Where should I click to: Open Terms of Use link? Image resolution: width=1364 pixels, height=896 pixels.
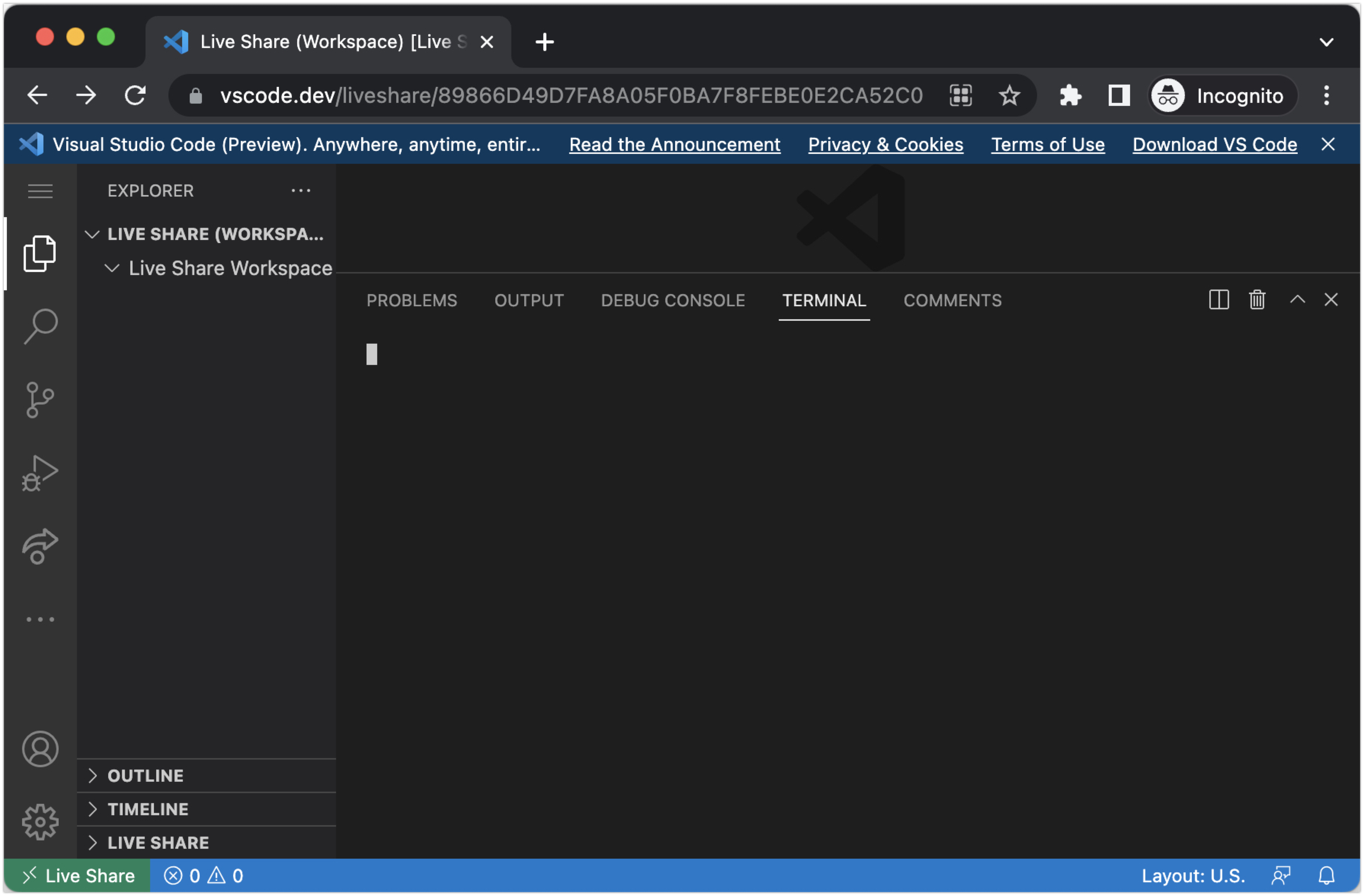click(x=1048, y=144)
